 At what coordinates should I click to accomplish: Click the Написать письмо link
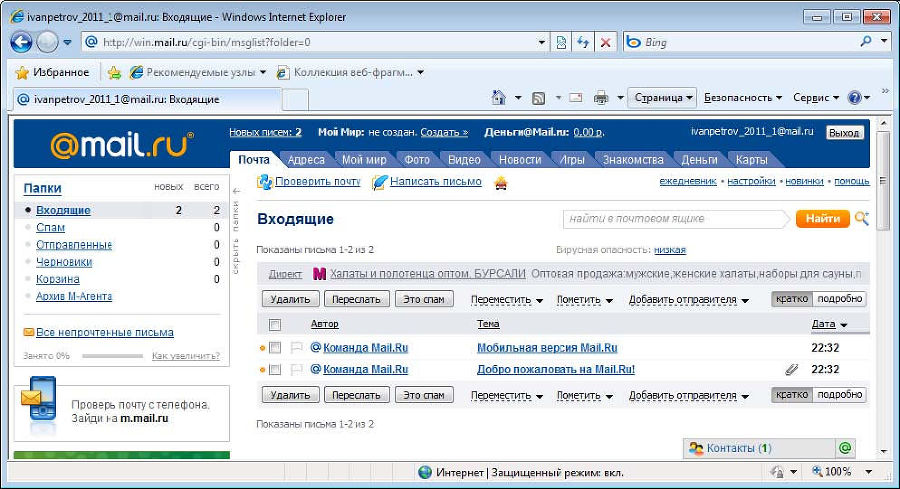click(435, 182)
